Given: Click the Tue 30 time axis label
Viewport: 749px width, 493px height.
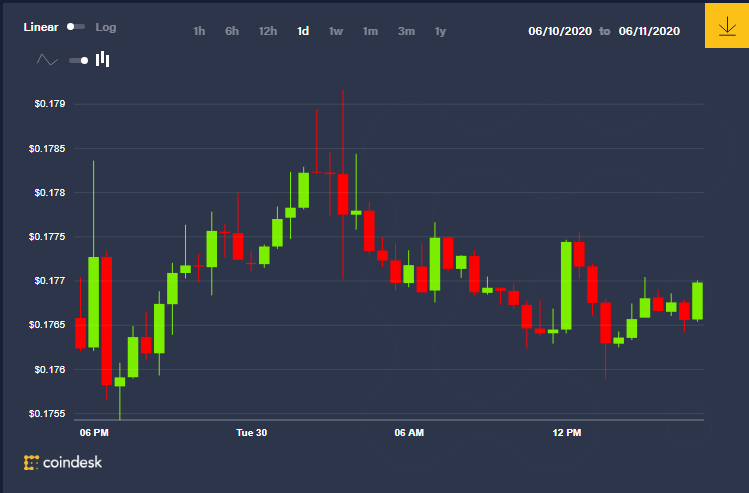Looking at the screenshot, I should click(x=252, y=433).
